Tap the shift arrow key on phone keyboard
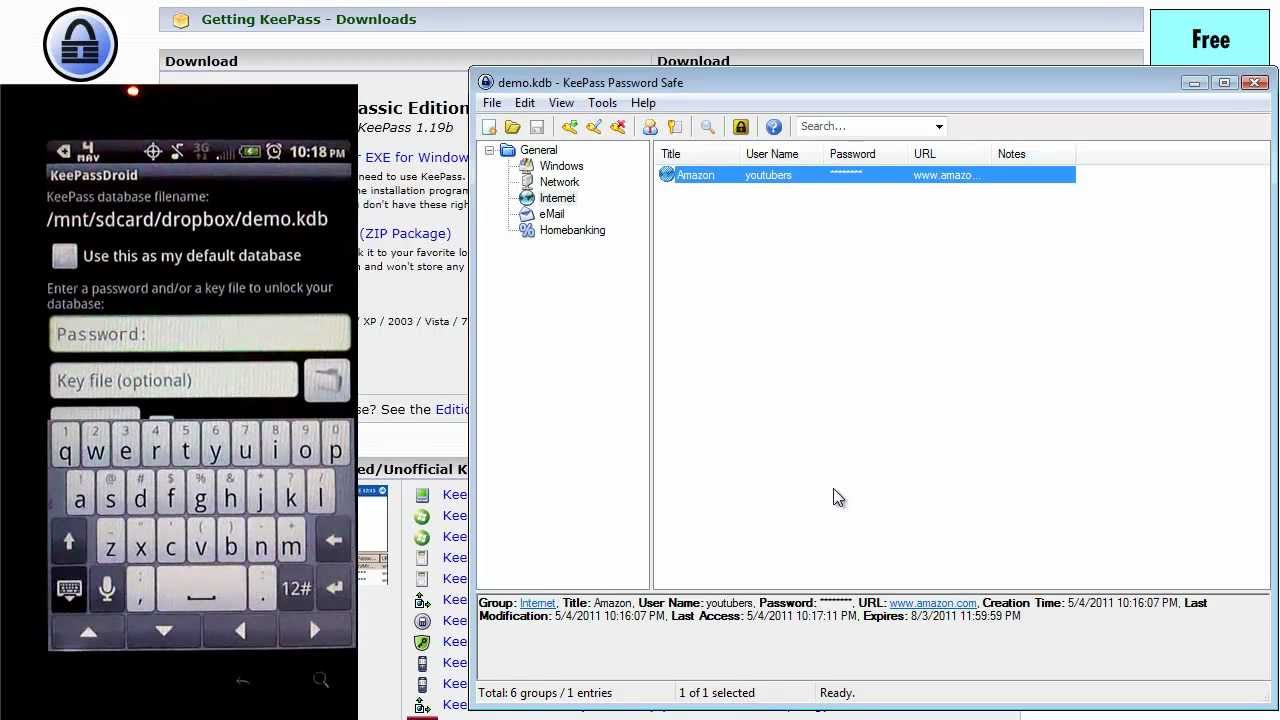Image resolution: width=1280 pixels, height=720 pixels. click(69, 541)
